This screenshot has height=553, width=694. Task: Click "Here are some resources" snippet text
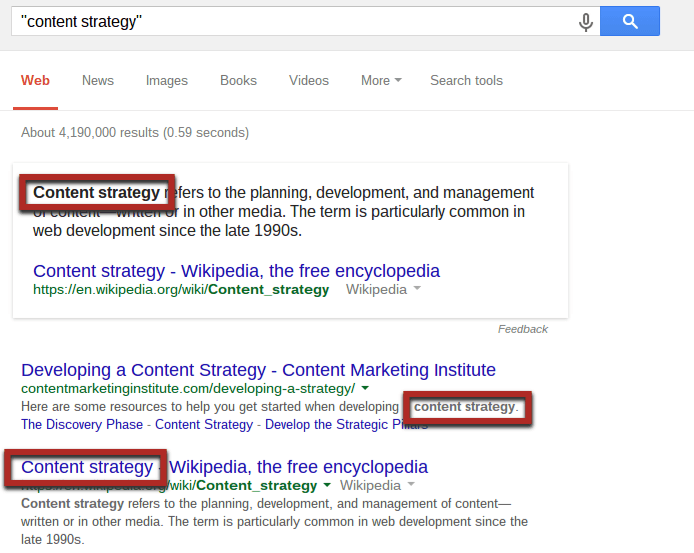click(x=270, y=406)
